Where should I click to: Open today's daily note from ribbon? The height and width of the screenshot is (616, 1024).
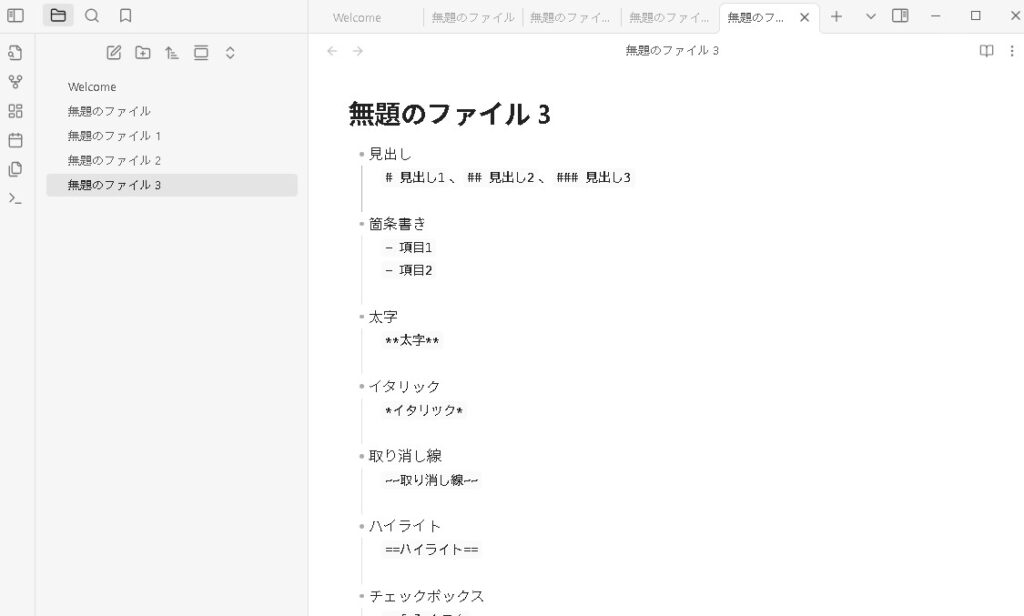point(15,140)
